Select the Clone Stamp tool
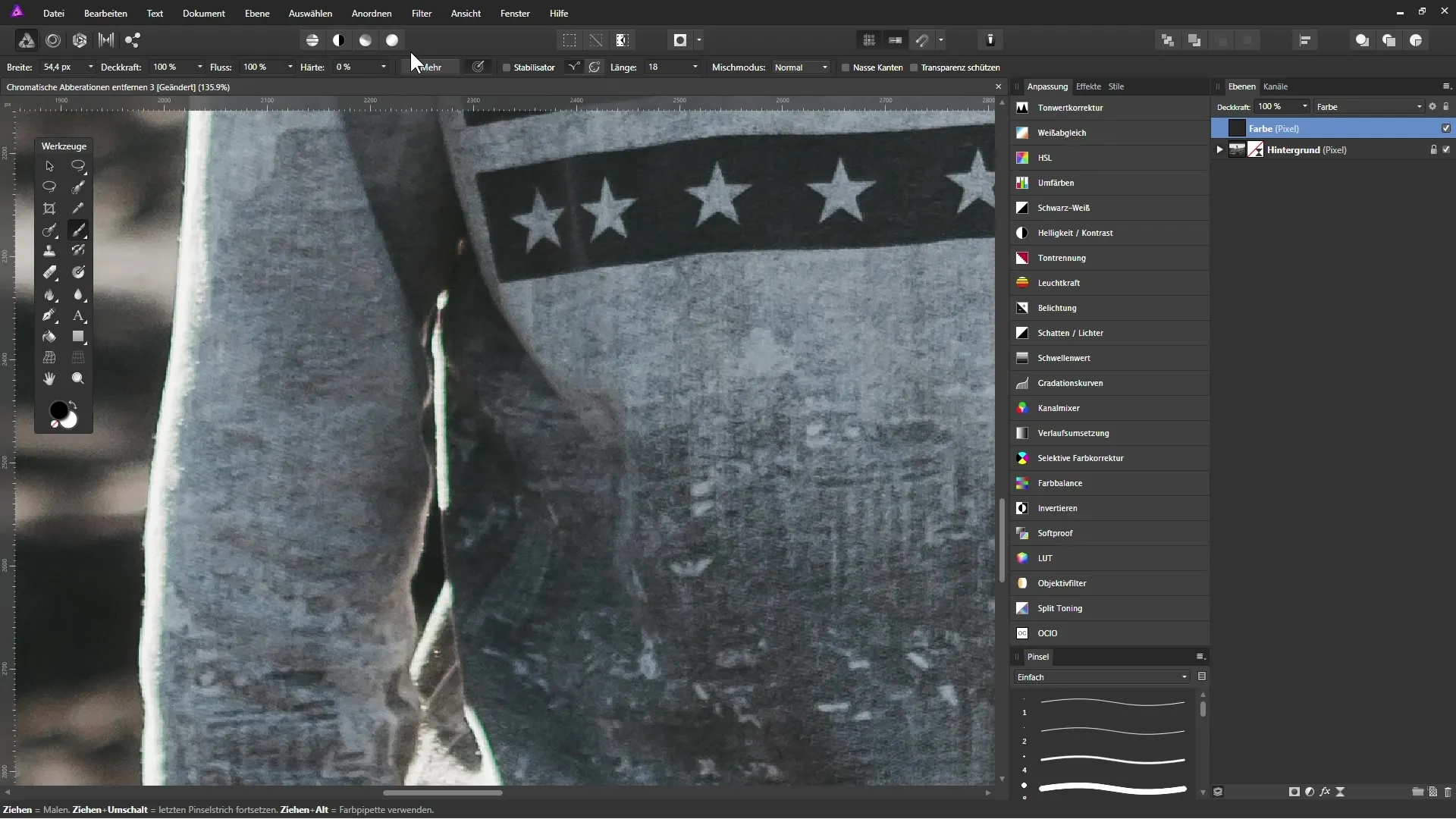This screenshot has width=1456, height=819. coord(49,251)
